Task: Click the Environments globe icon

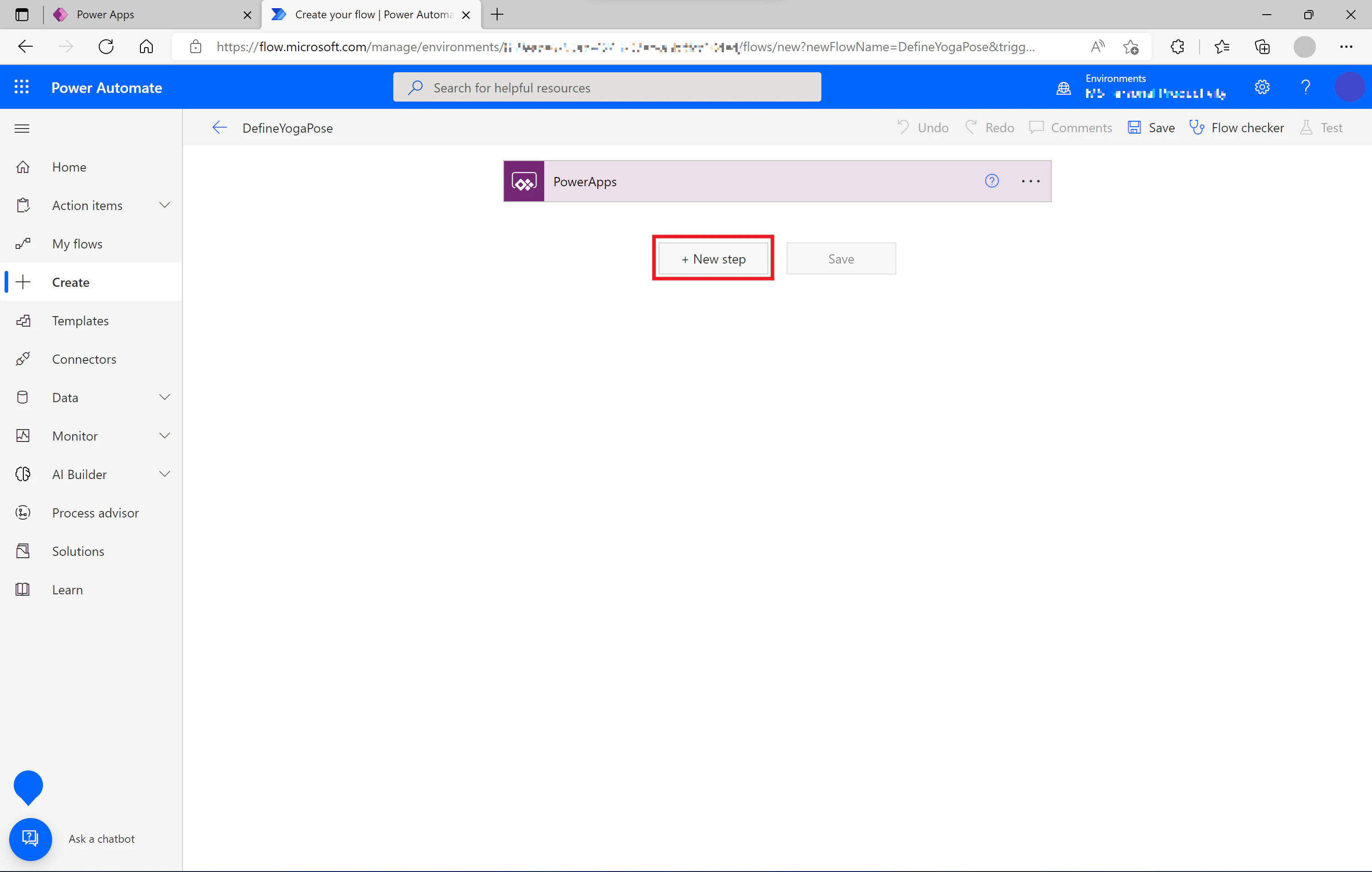Action: 1064,88
